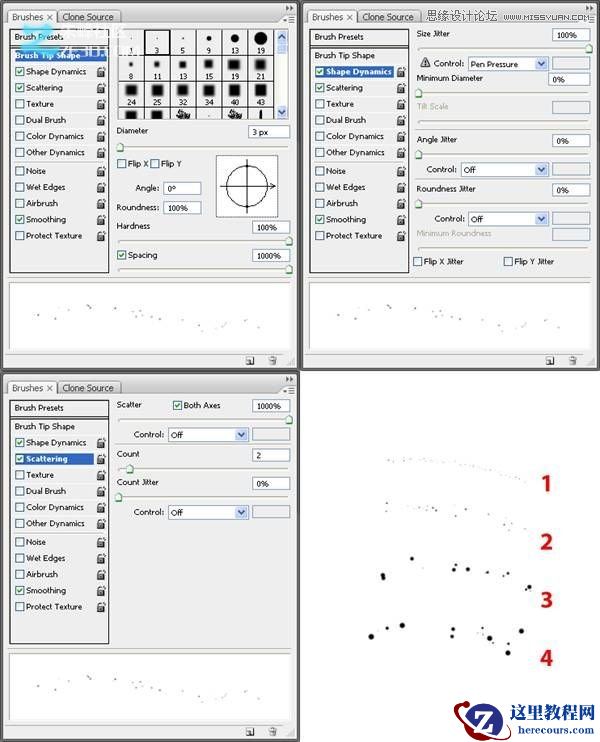Click brush list scrollbar down arrow

(282, 113)
